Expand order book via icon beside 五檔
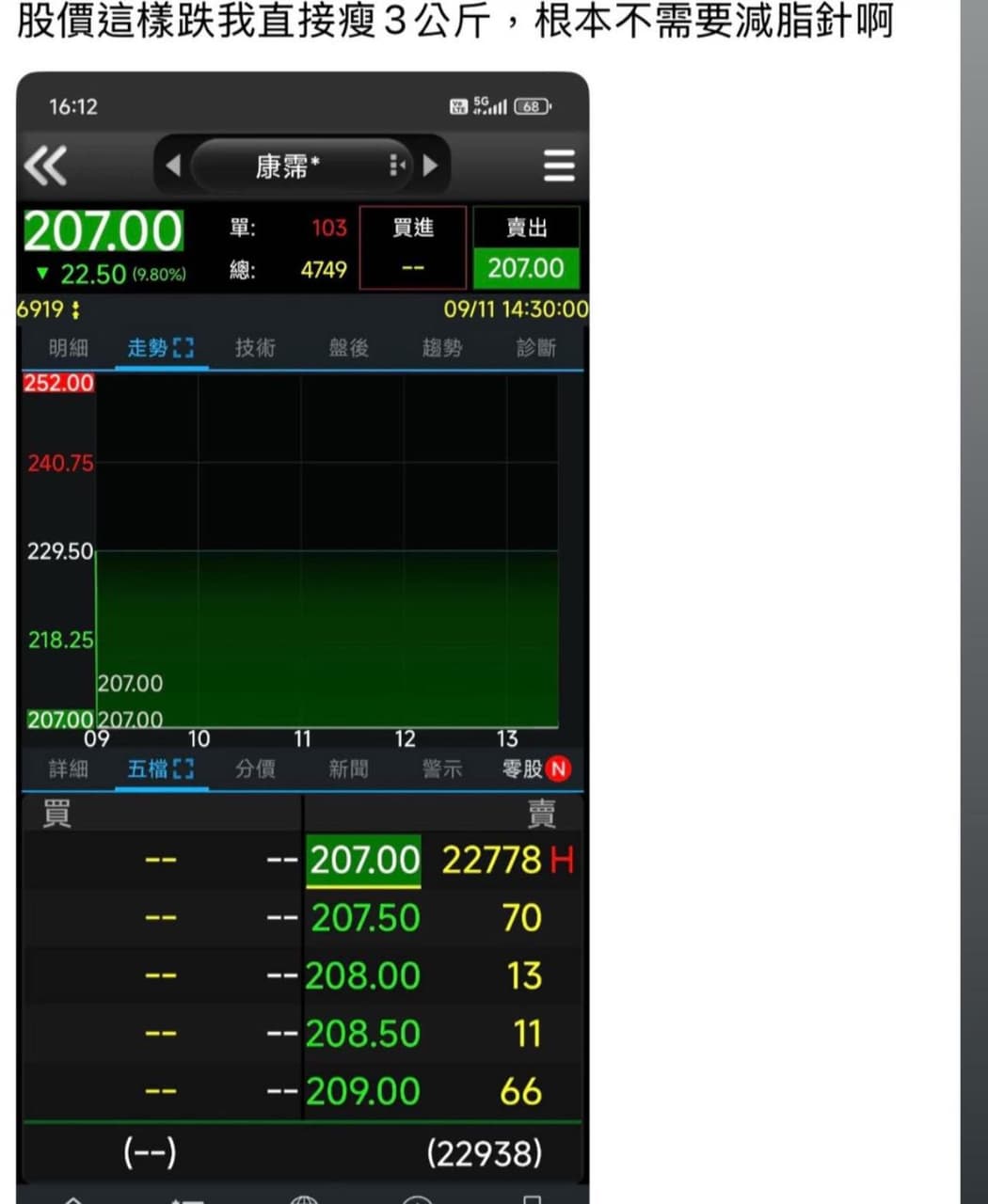The image size is (988, 1204). click(184, 769)
